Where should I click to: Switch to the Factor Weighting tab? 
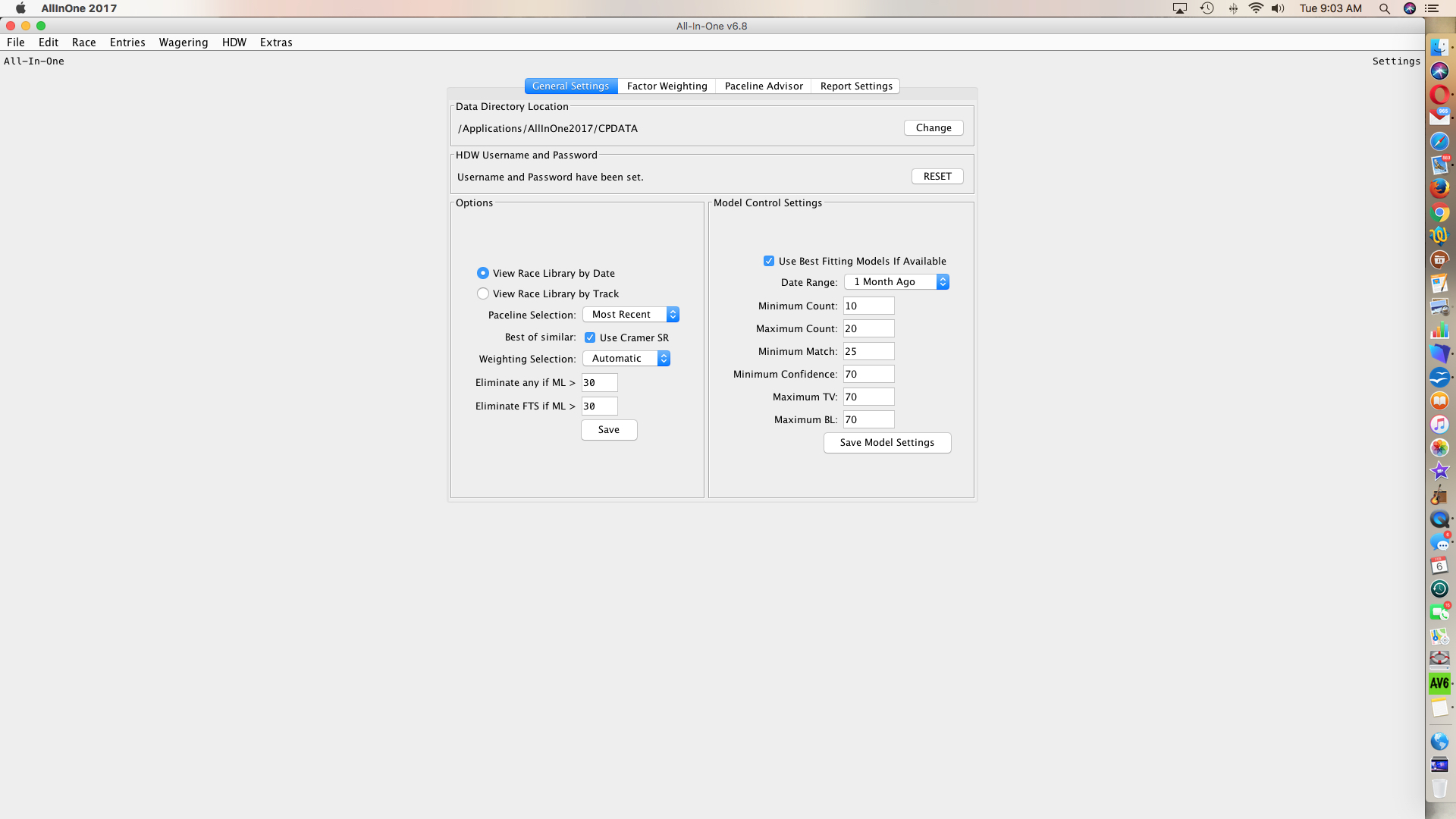click(667, 86)
